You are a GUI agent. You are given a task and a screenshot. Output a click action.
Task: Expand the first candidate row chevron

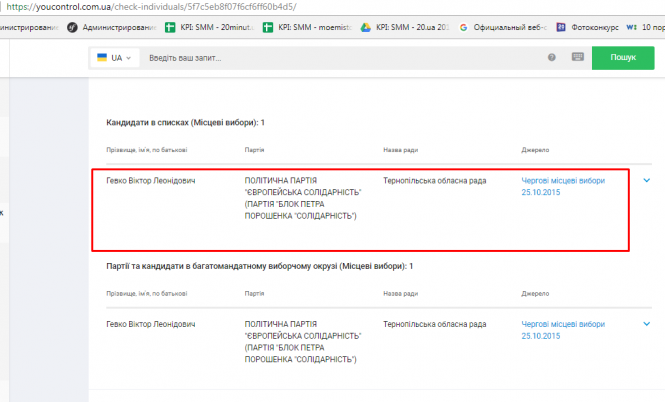click(646, 181)
